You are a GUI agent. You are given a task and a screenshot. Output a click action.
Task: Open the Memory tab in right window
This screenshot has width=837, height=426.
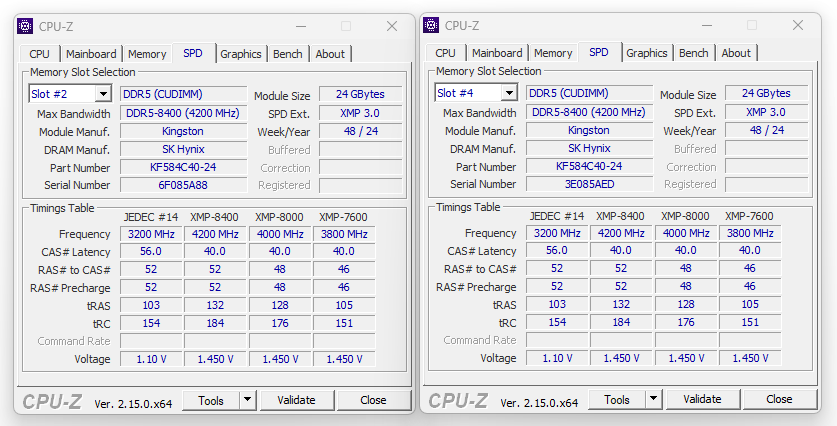(554, 53)
